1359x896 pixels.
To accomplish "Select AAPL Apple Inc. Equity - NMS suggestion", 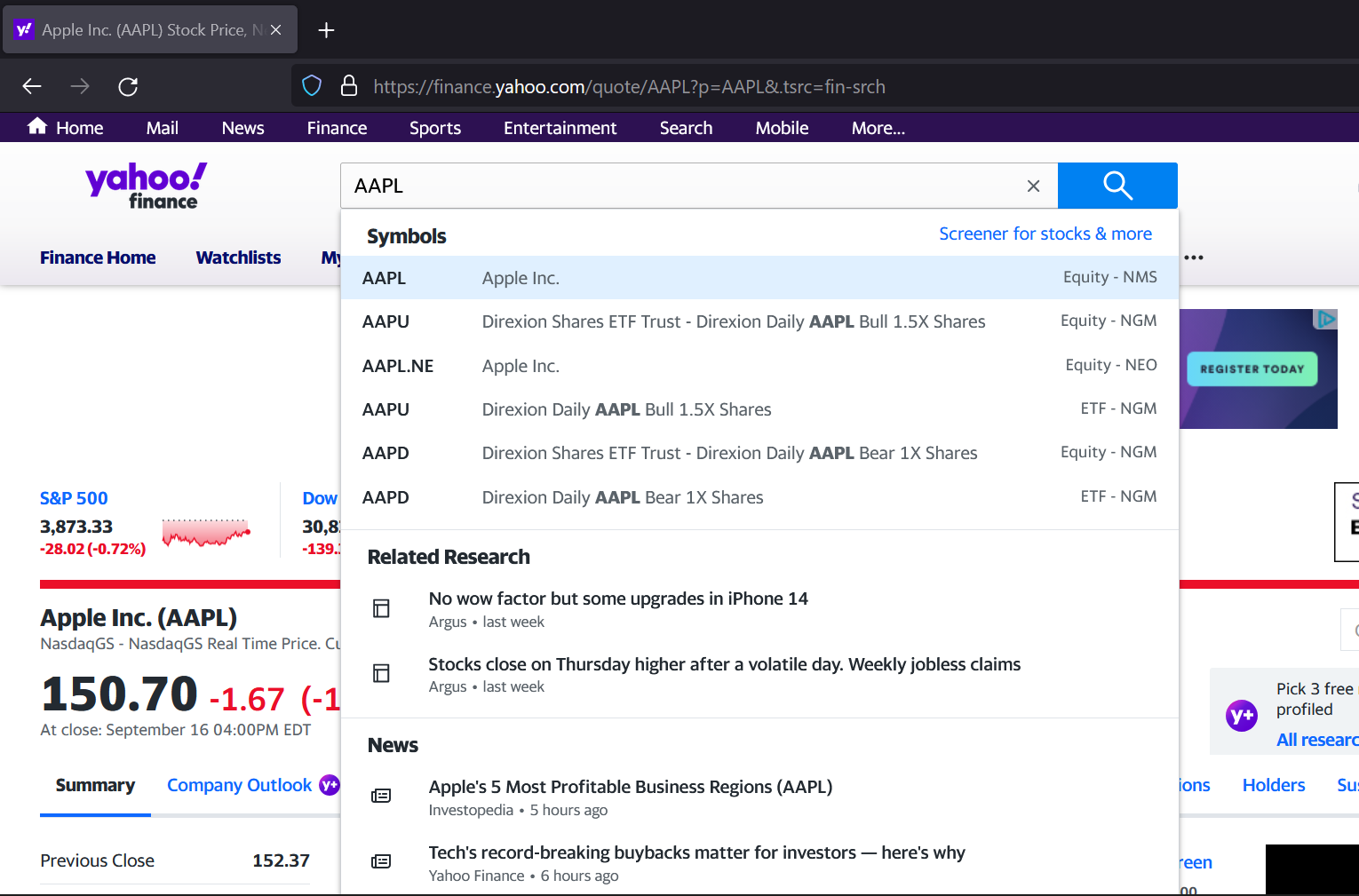I will click(759, 278).
